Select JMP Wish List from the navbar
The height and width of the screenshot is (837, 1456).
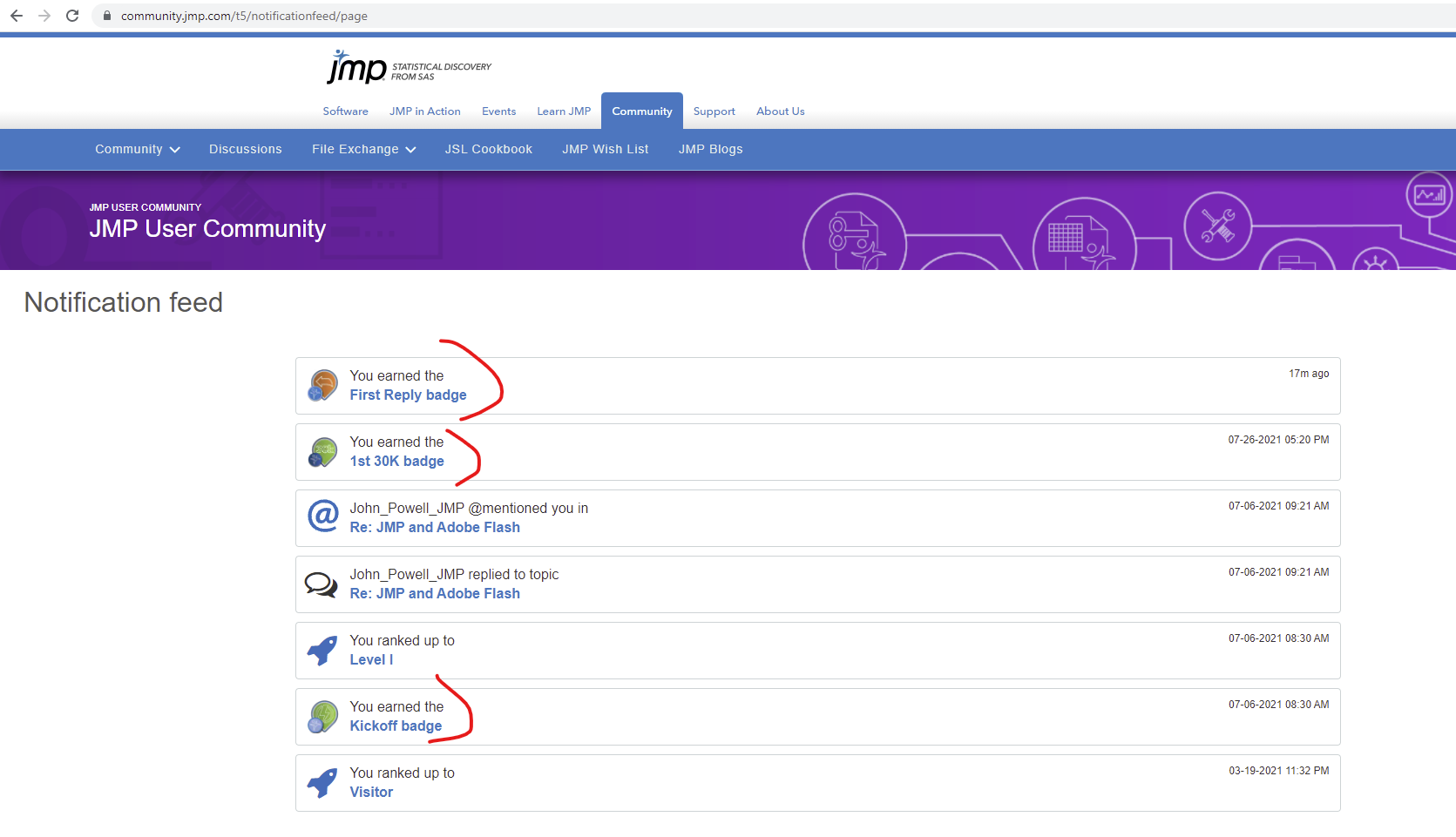(x=605, y=149)
